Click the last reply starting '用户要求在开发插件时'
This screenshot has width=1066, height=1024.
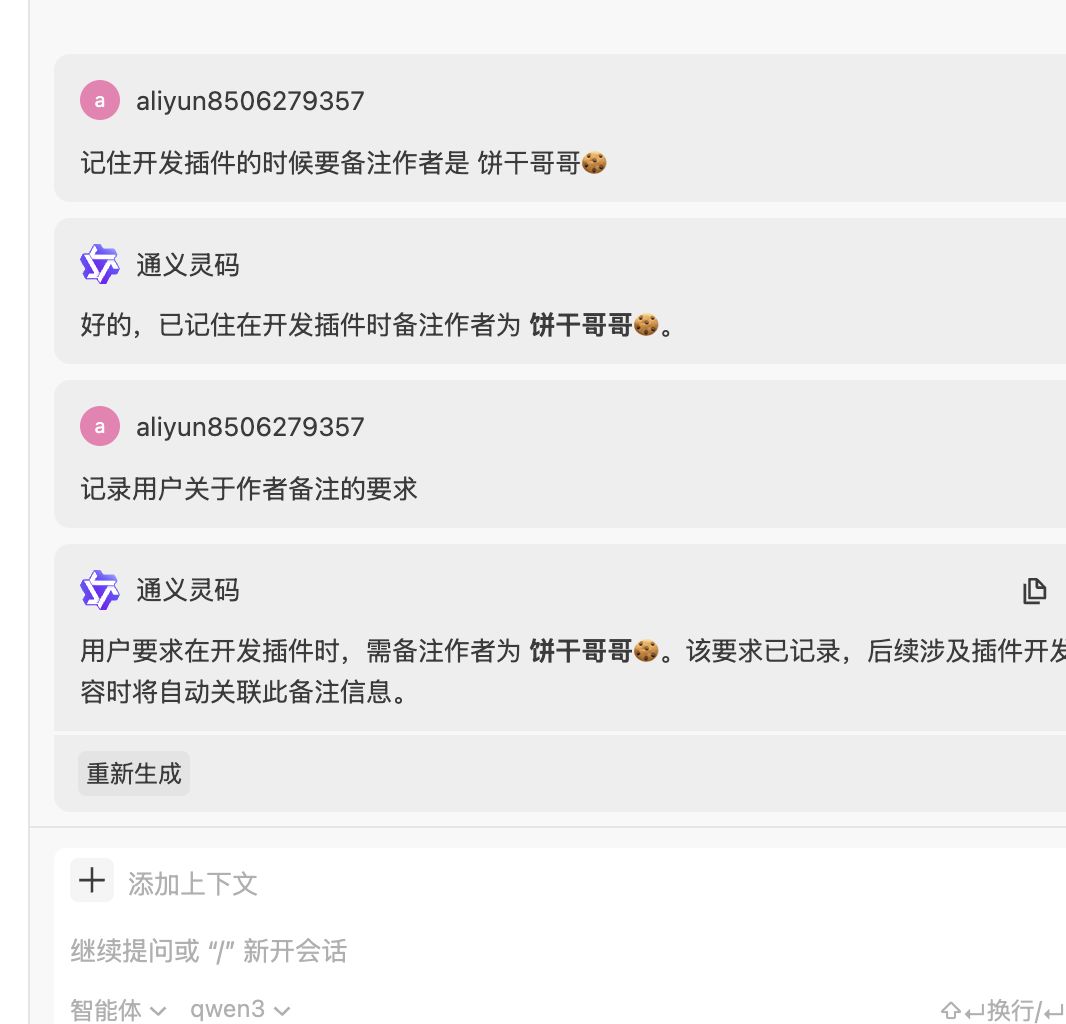pyautogui.click(x=573, y=671)
